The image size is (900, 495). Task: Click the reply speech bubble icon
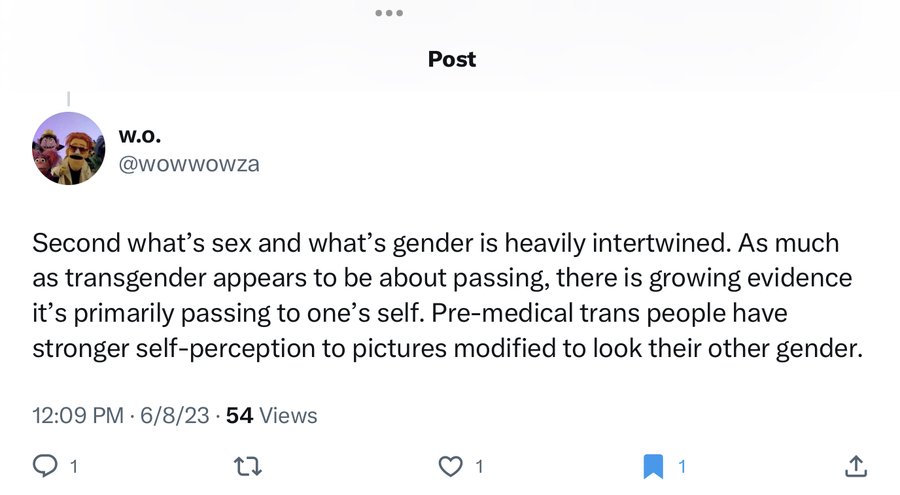tap(45, 466)
